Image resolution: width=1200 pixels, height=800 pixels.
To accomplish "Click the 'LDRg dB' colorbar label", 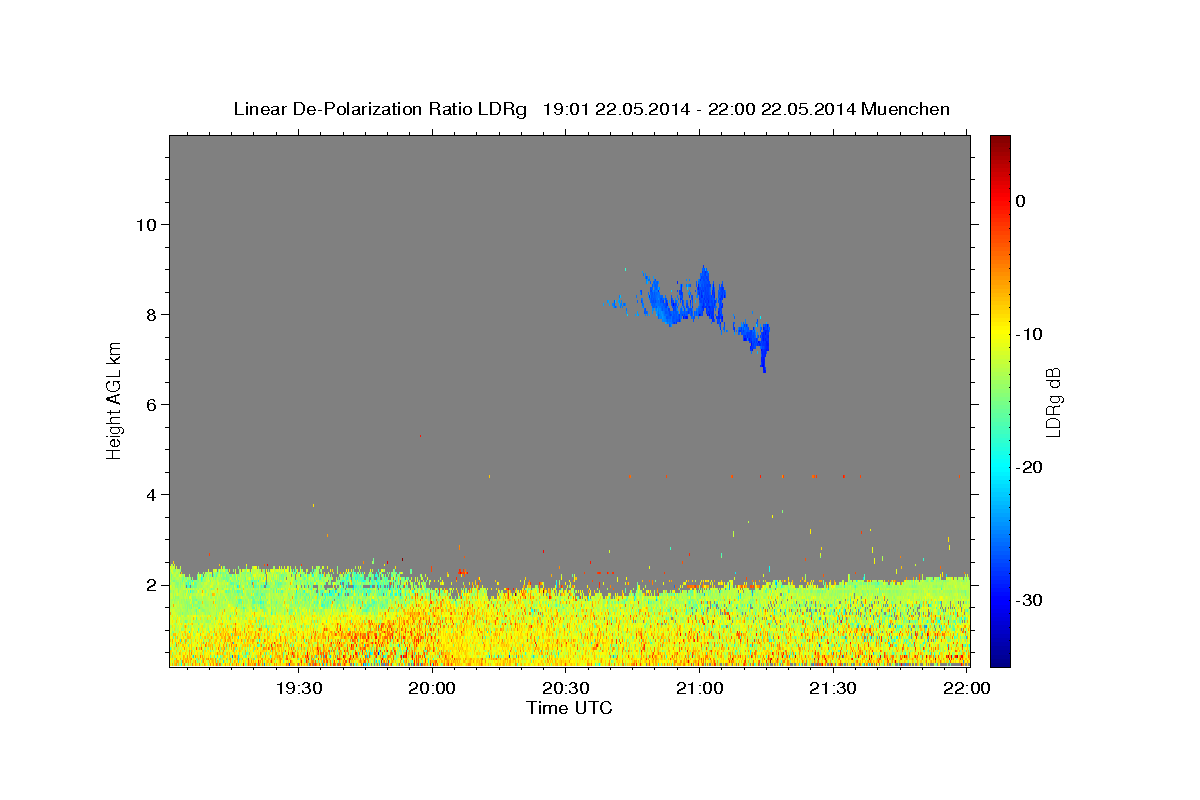I will coord(1052,401).
